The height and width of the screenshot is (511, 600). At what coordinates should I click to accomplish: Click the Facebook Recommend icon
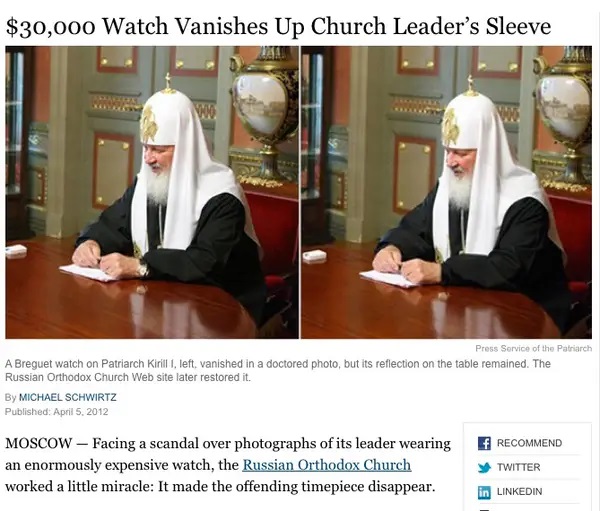484,443
